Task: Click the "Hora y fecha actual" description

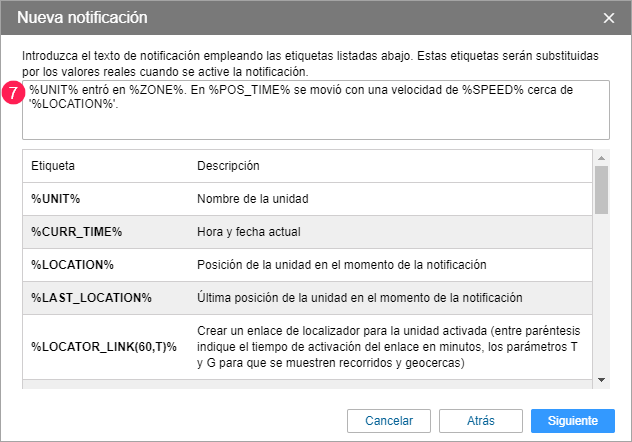Action: (x=249, y=232)
